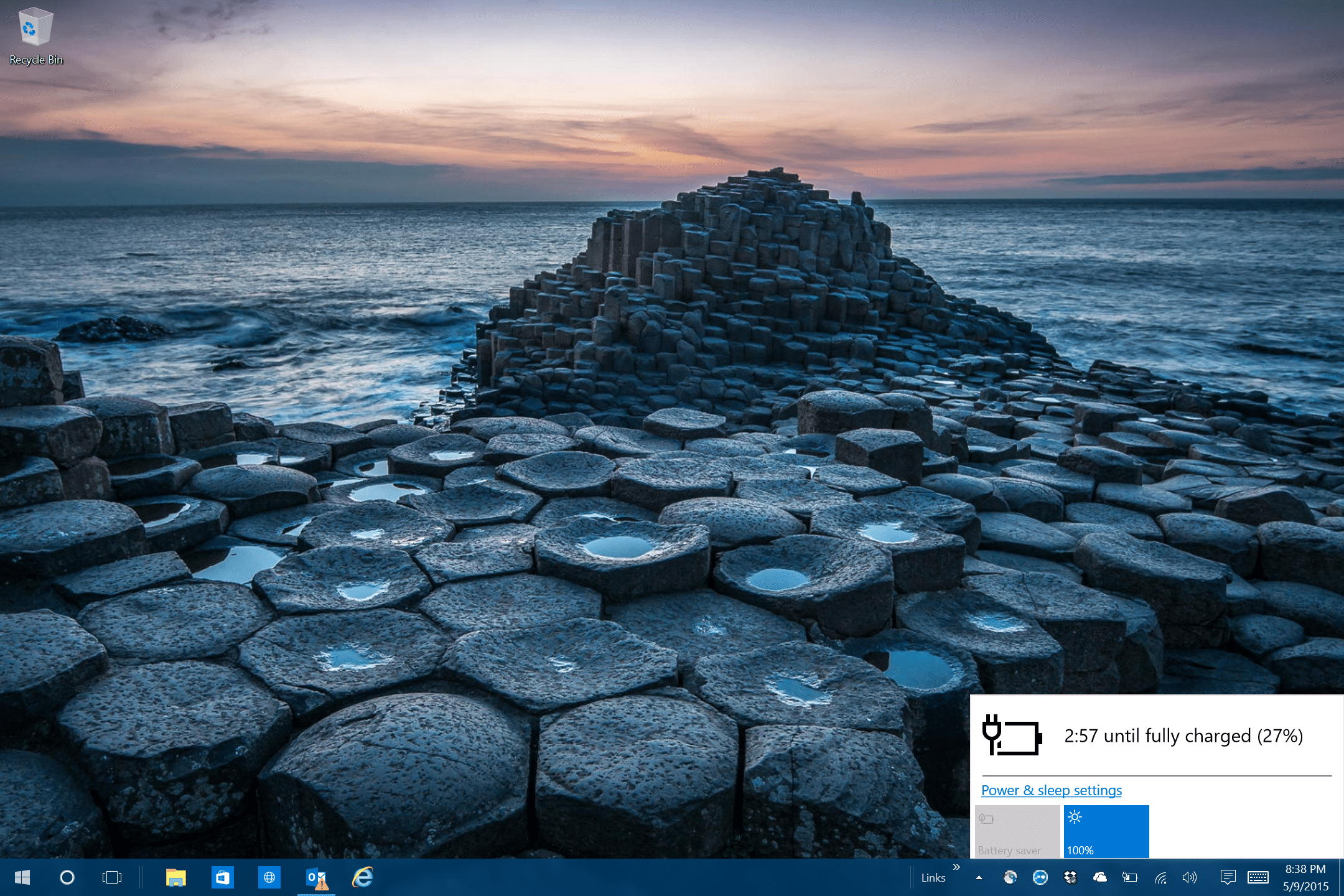1344x896 pixels.
Task: Open the touch keyboard from taskbar
Action: (1258, 877)
